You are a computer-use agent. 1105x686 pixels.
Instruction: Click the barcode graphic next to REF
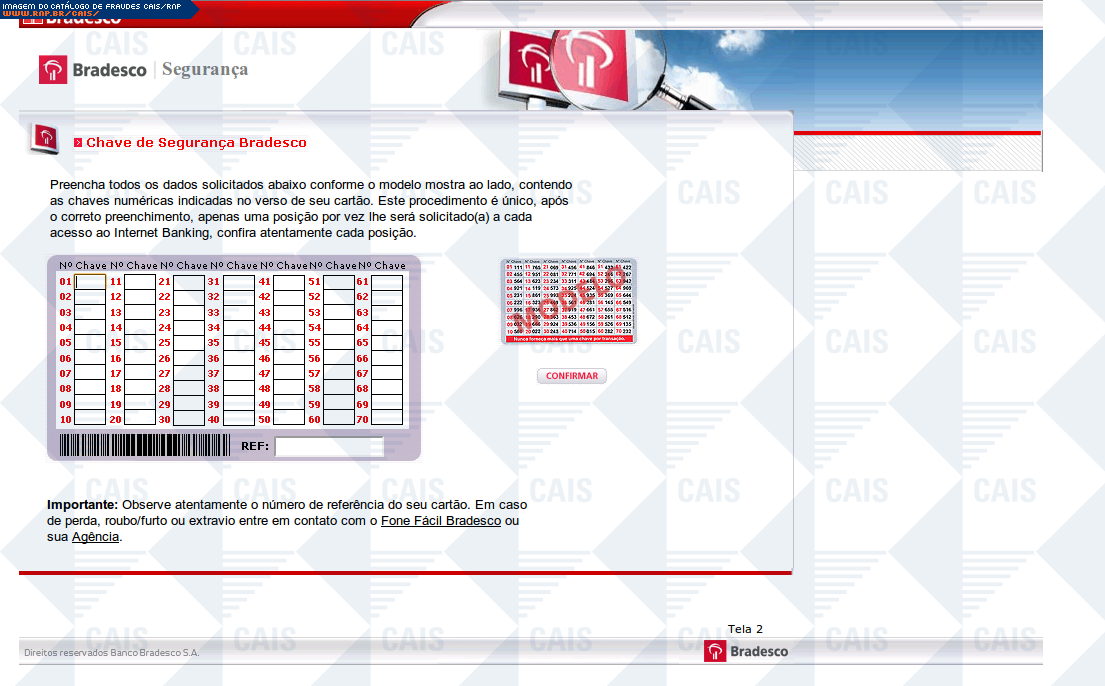[x=144, y=446]
